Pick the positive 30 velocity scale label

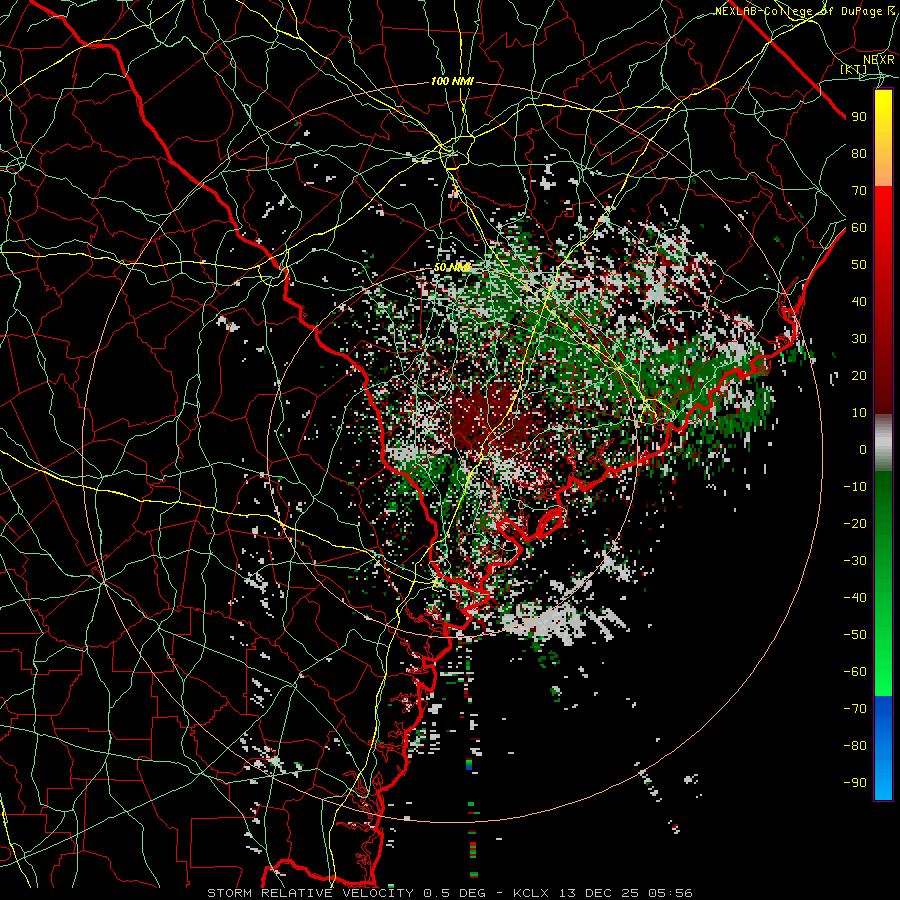859,339
